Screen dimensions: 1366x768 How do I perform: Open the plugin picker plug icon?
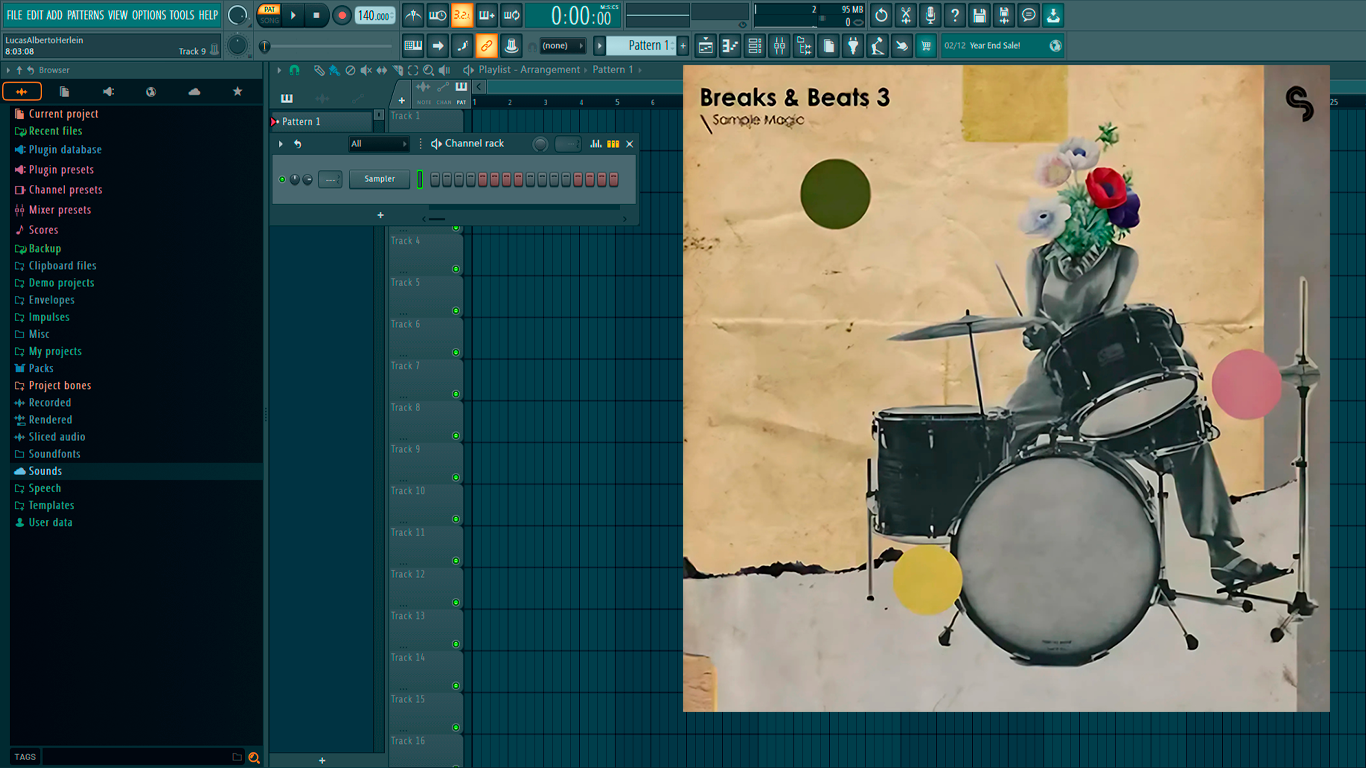[853, 45]
